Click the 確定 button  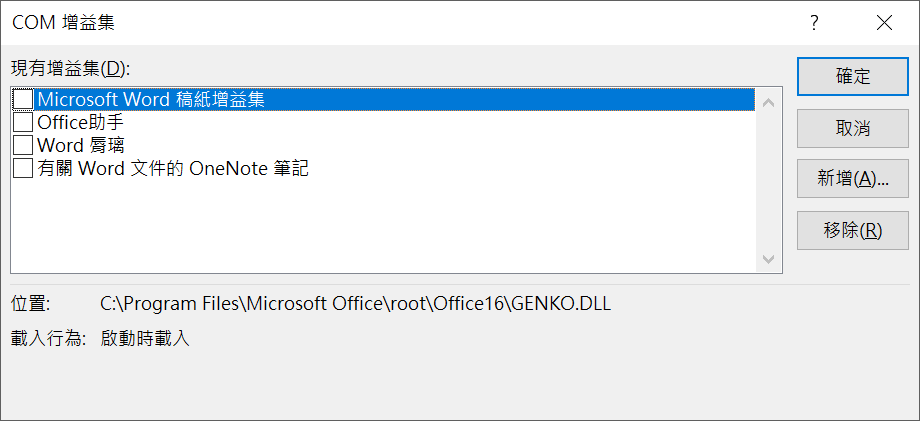853,76
